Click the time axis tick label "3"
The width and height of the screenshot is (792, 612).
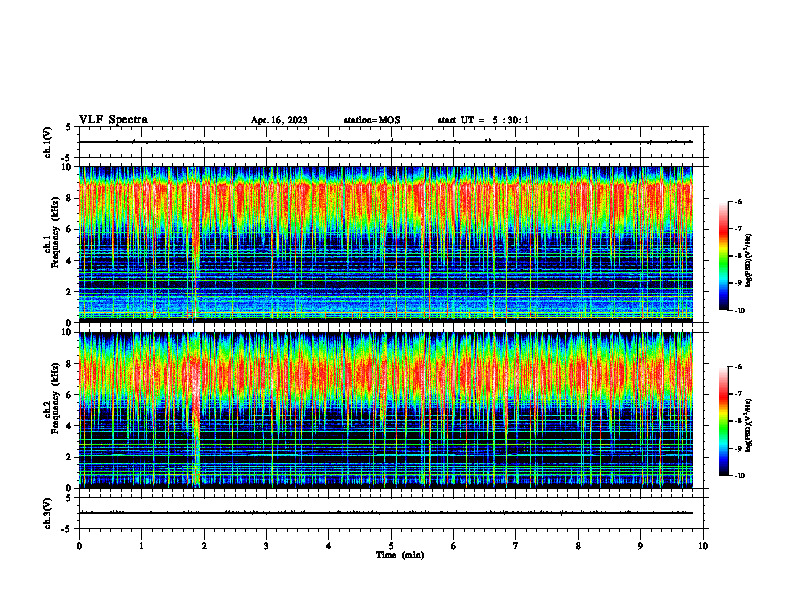266,546
